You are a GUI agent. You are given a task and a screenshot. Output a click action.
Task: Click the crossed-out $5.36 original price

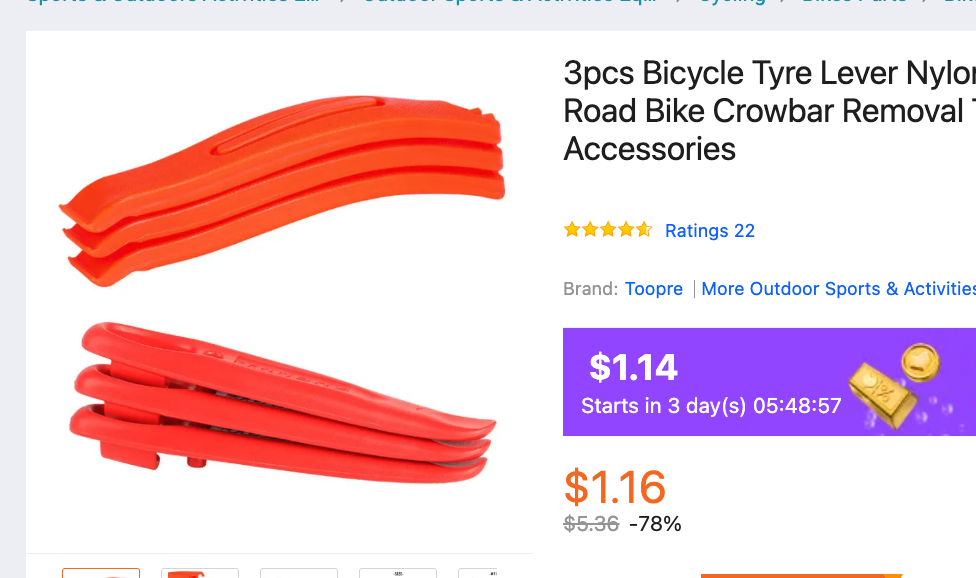point(591,523)
